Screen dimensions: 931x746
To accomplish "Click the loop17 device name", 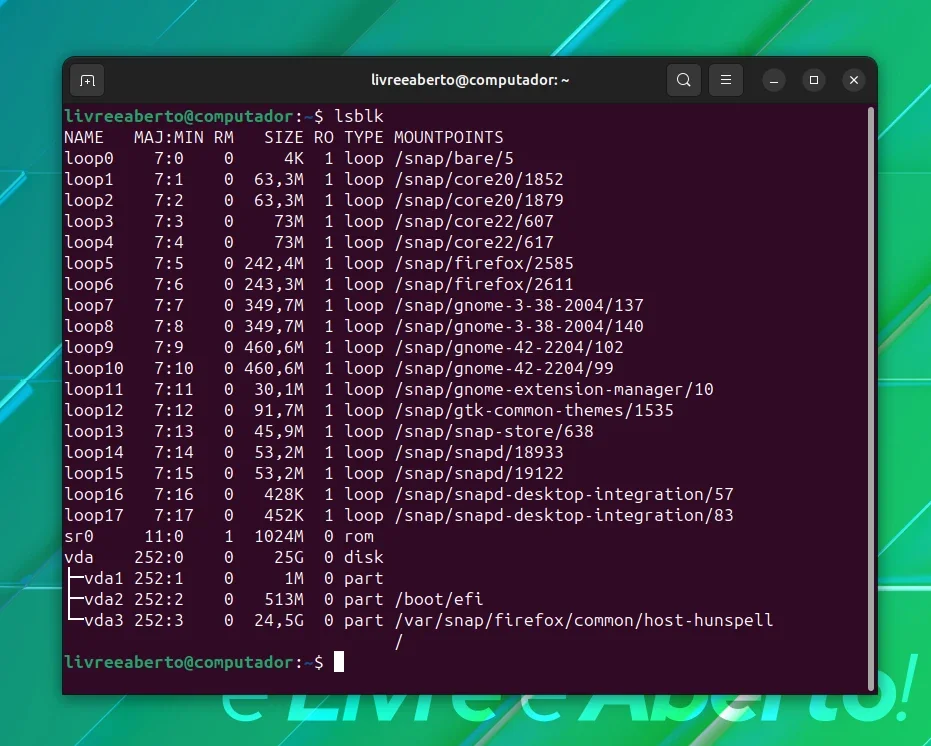I will [94, 516].
